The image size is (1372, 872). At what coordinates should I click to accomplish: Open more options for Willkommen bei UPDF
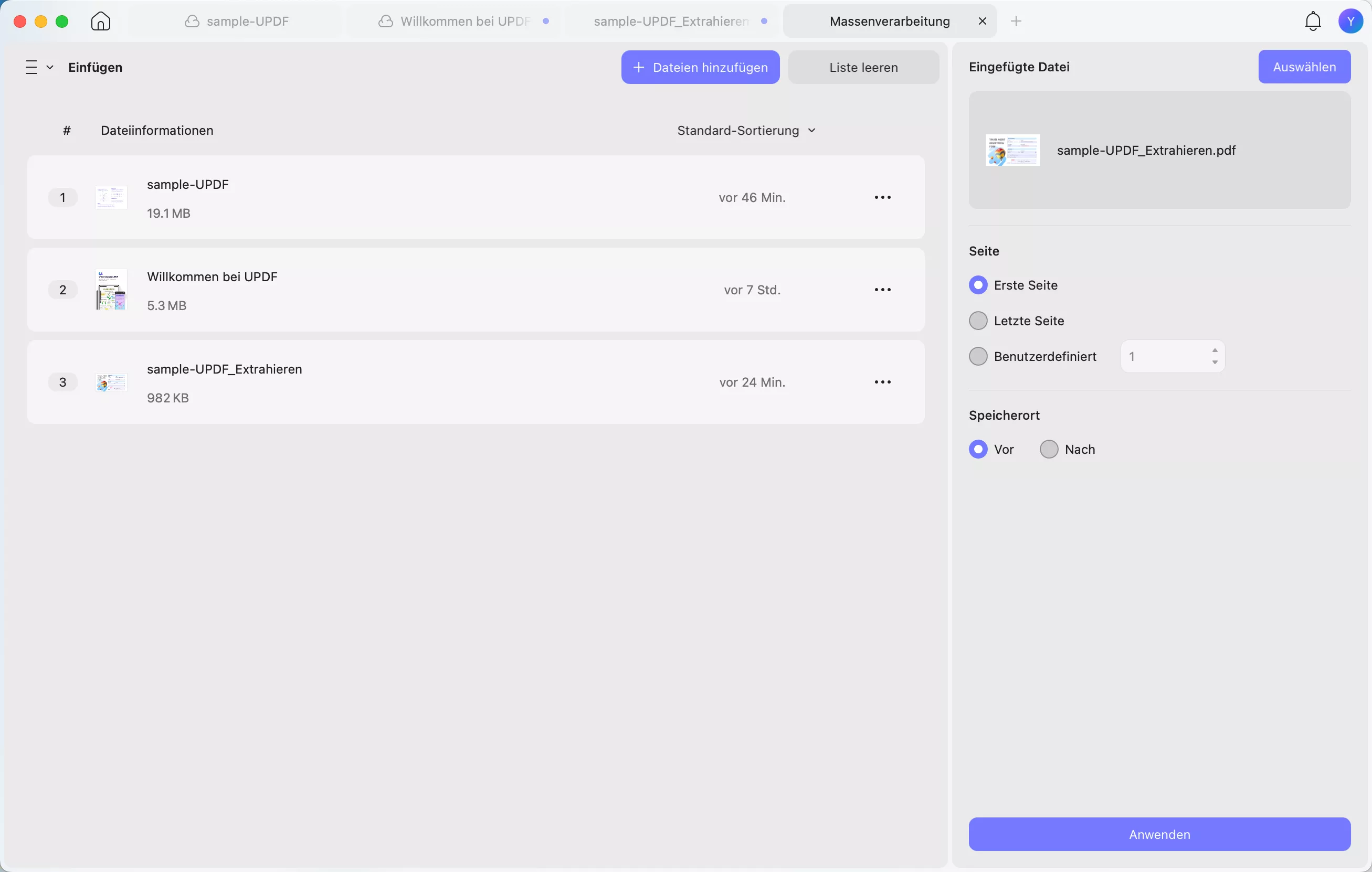[x=883, y=290]
